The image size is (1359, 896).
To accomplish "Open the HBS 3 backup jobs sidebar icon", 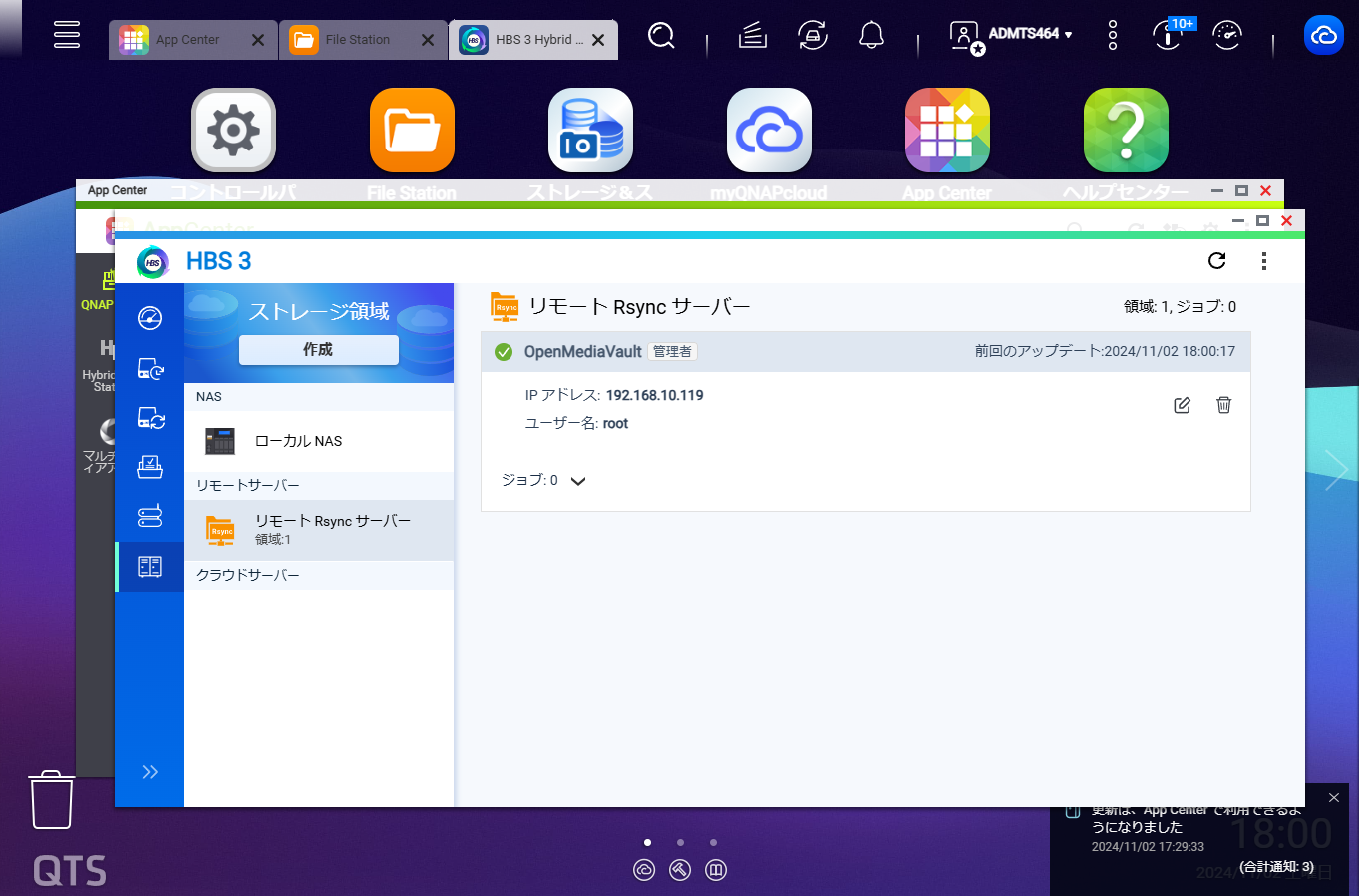I will pyautogui.click(x=150, y=368).
